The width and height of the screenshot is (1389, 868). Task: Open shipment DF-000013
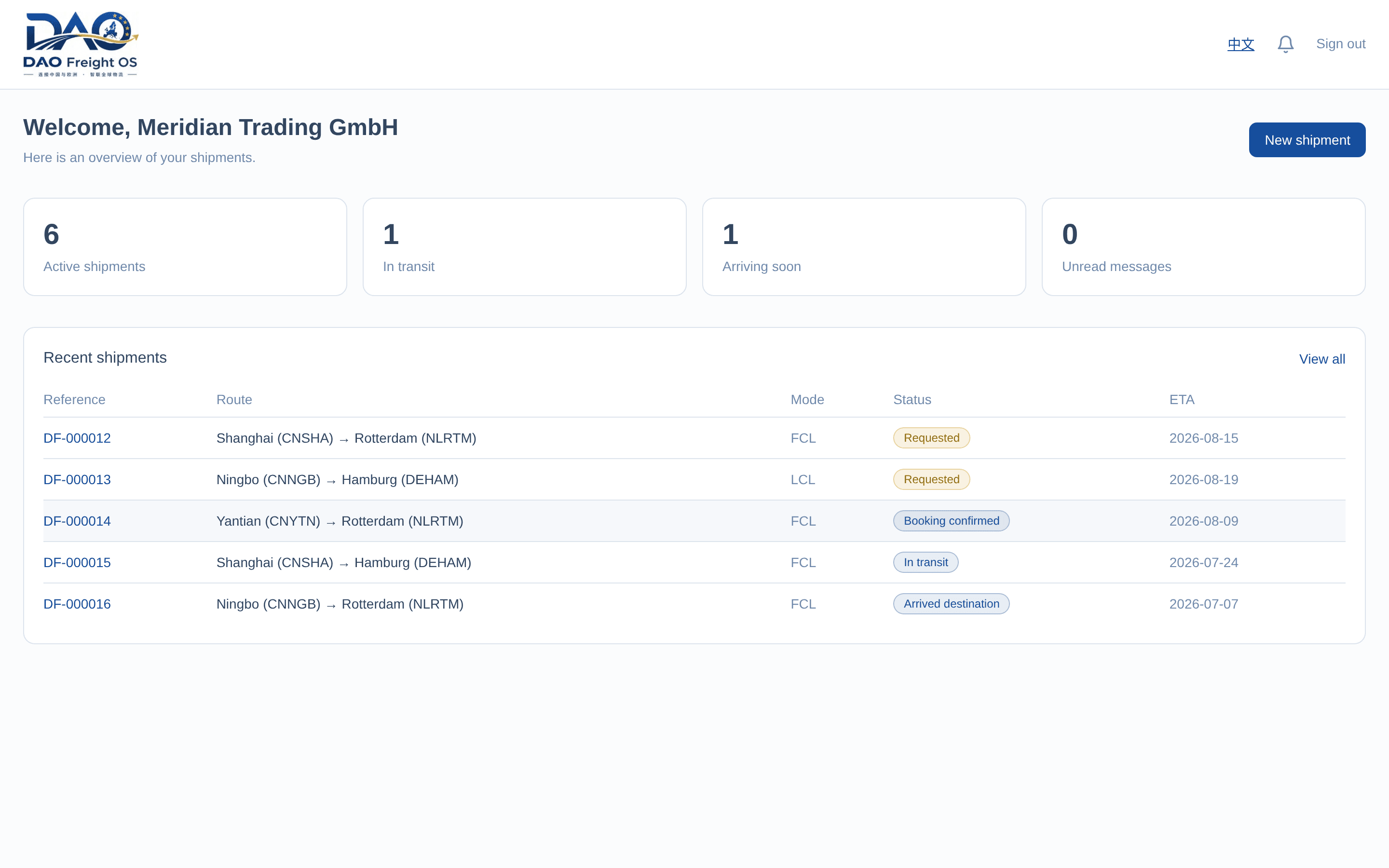[x=77, y=479]
